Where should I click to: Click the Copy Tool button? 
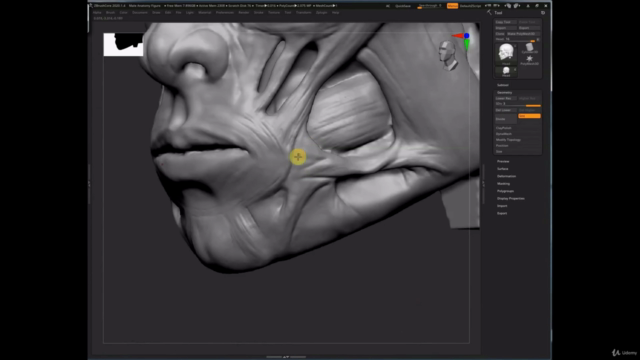506,22
